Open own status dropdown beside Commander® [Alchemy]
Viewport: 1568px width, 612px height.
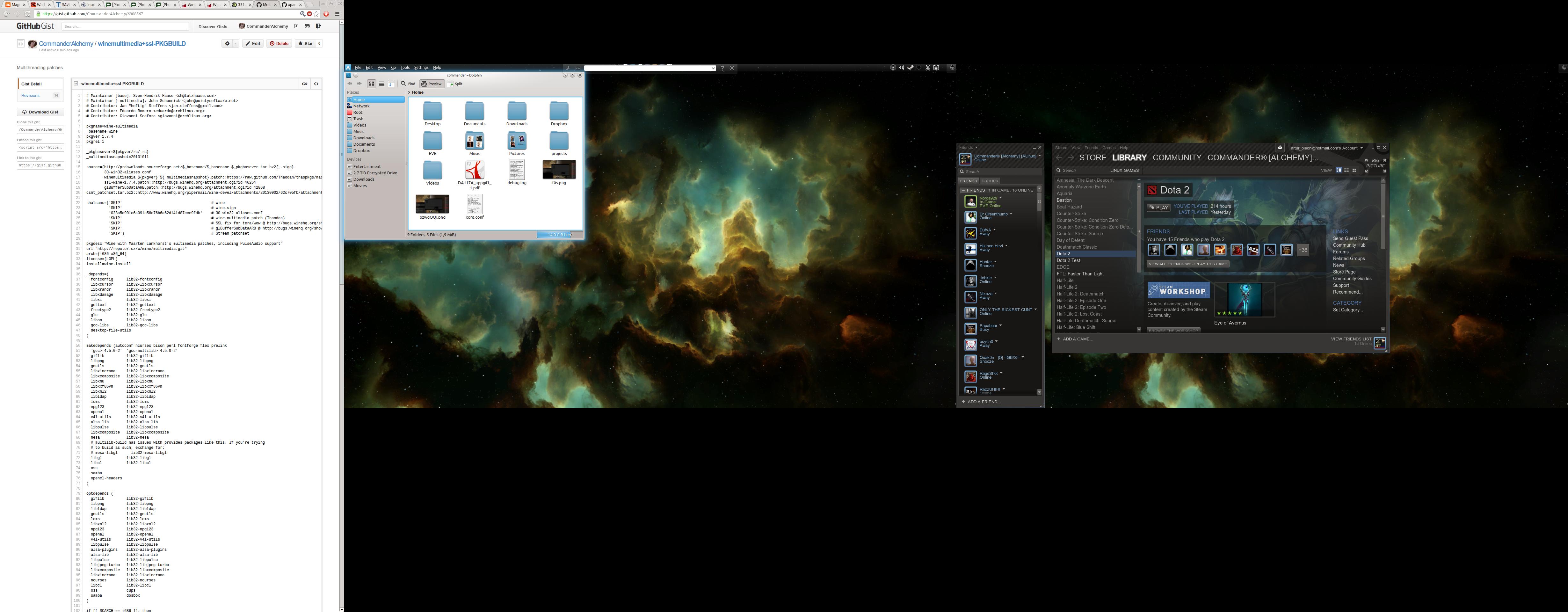coord(1040,156)
